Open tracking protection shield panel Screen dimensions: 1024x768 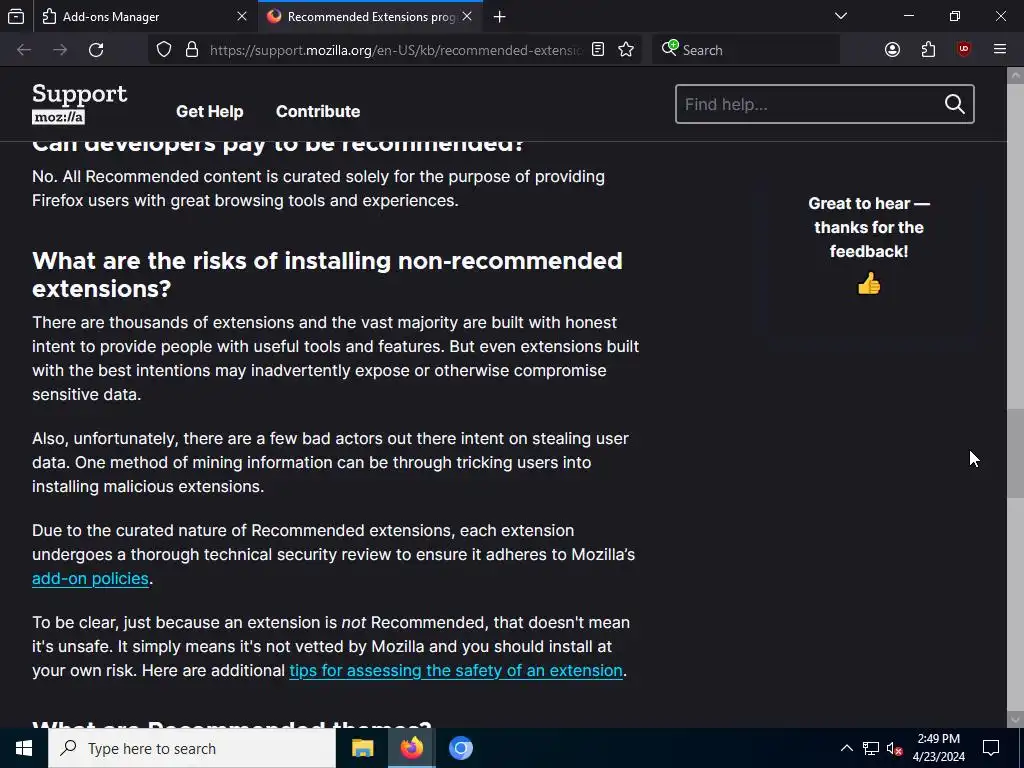164,50
